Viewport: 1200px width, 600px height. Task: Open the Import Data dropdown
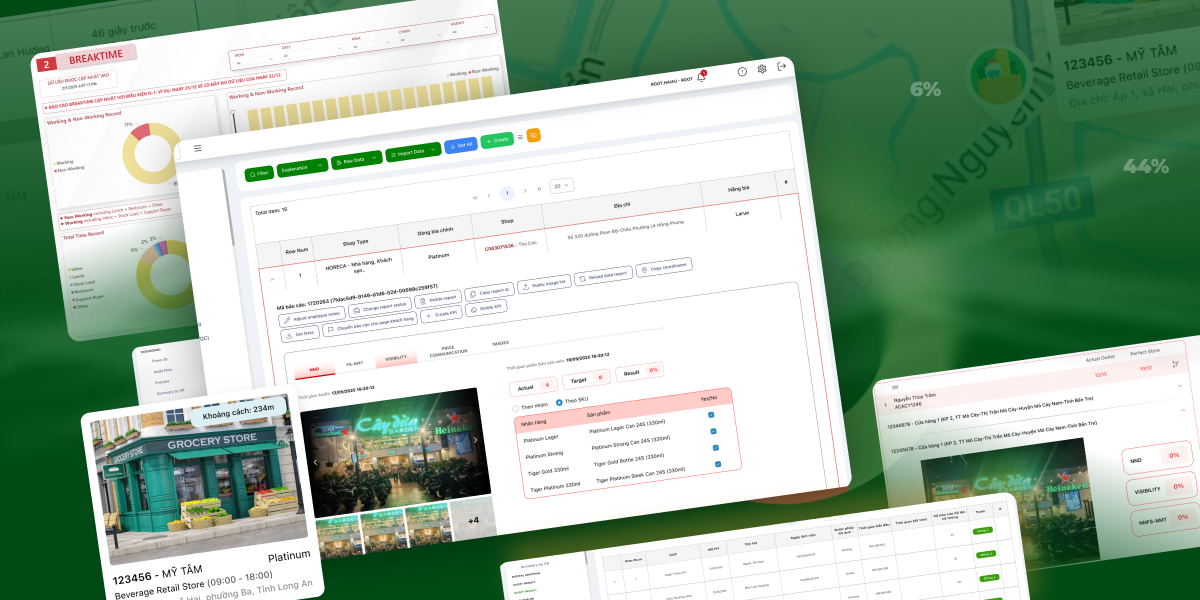click(x=414, y=152)
